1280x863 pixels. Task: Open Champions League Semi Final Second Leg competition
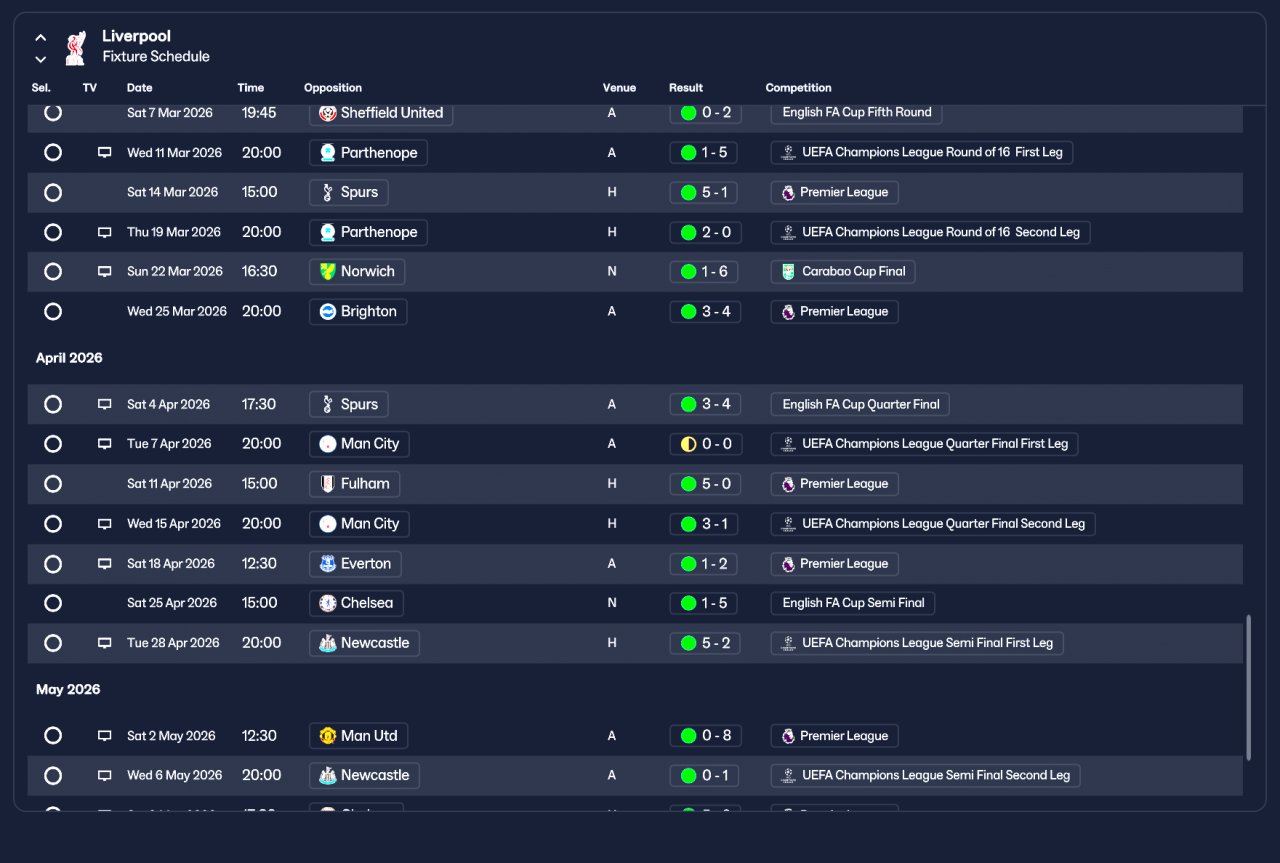(925, 775)
